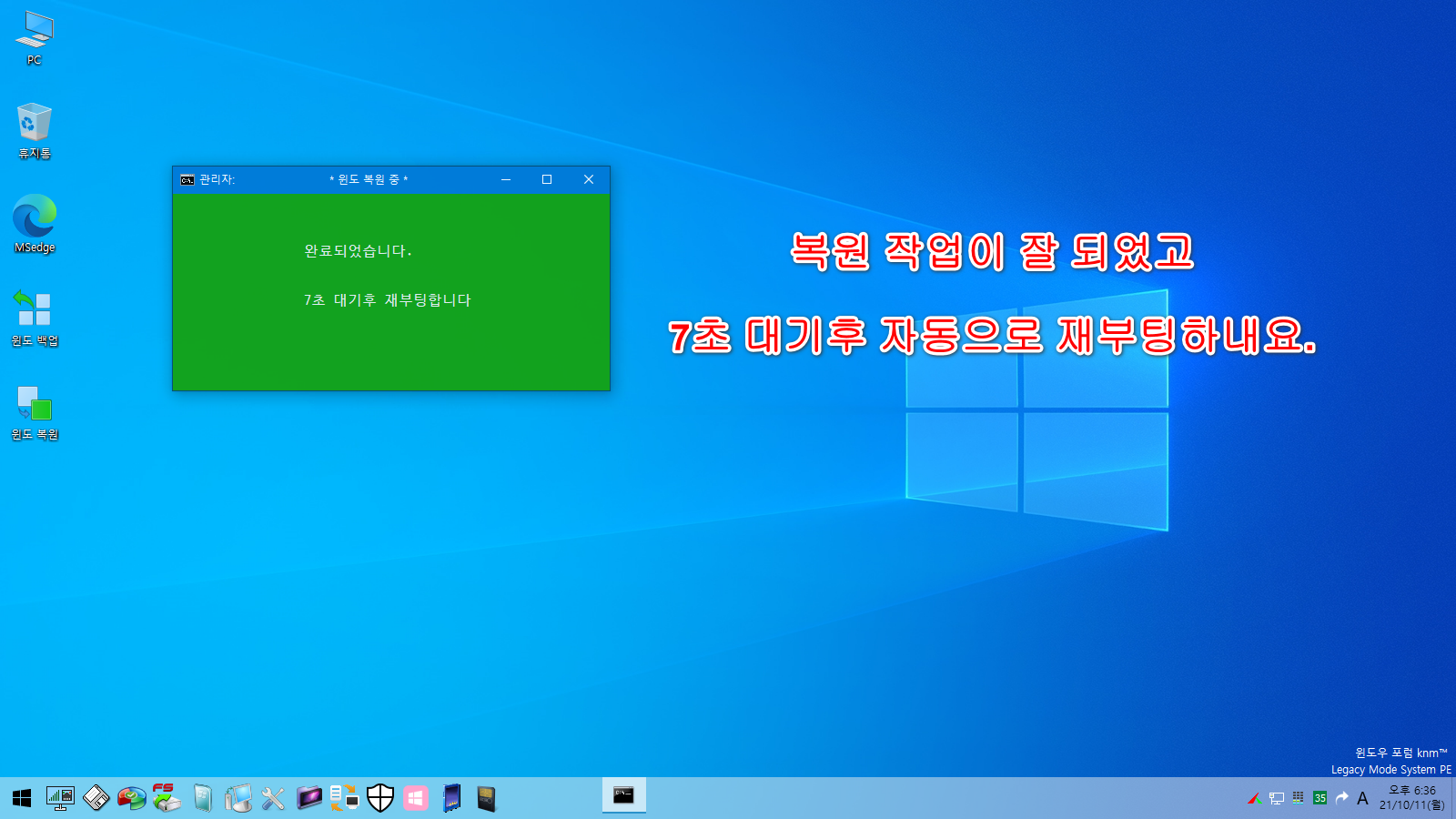
Task: Close the 윈도 복원 중 console window
Action: pos(589,179)
